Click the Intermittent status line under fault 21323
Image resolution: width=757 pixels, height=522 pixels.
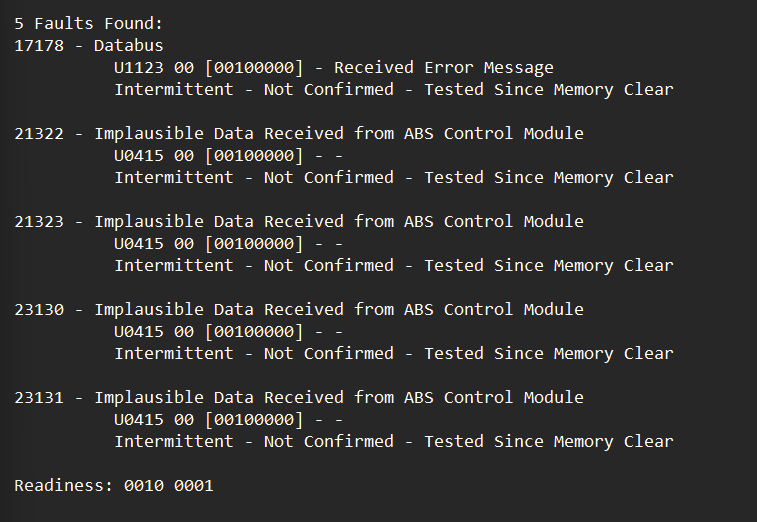click(x=393, y=266)
